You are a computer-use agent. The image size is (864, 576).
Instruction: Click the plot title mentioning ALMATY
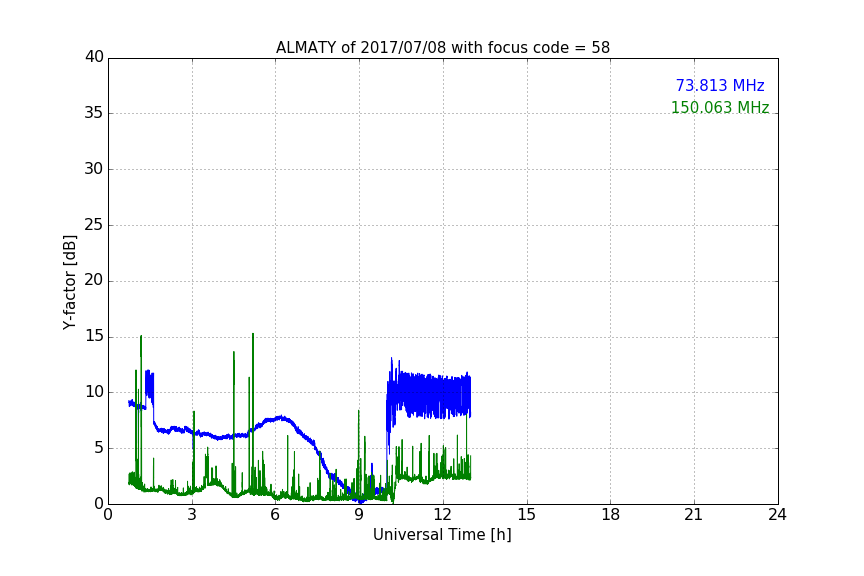pyautogui.click(x=442, y=47)
